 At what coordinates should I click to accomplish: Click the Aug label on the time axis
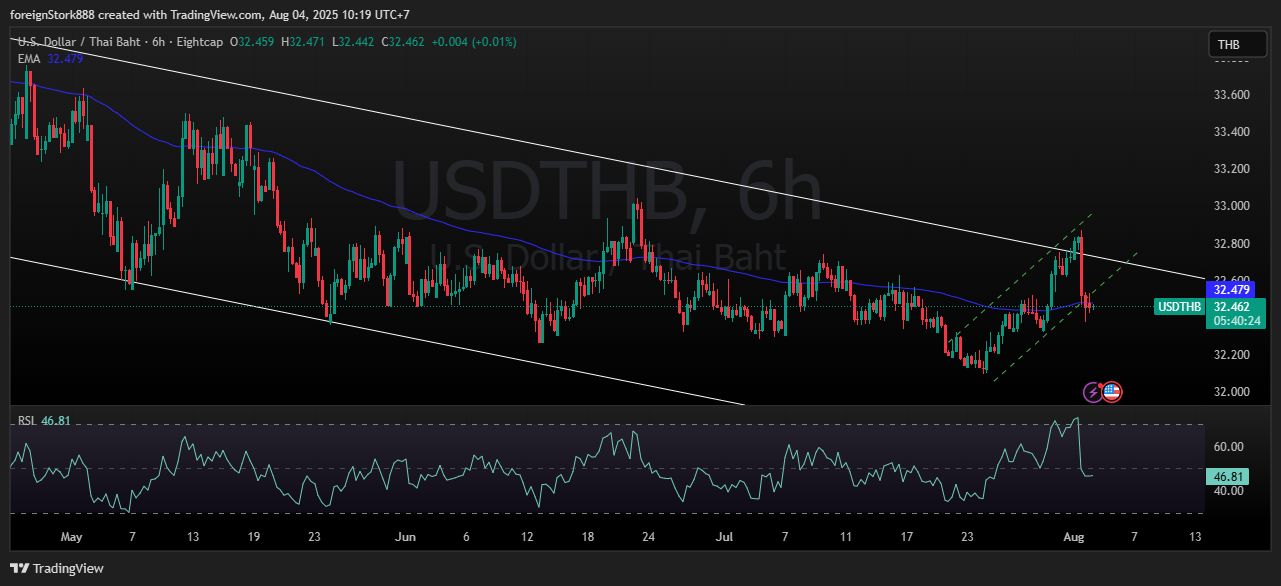pyautogui.click(x=1074, y=537)
